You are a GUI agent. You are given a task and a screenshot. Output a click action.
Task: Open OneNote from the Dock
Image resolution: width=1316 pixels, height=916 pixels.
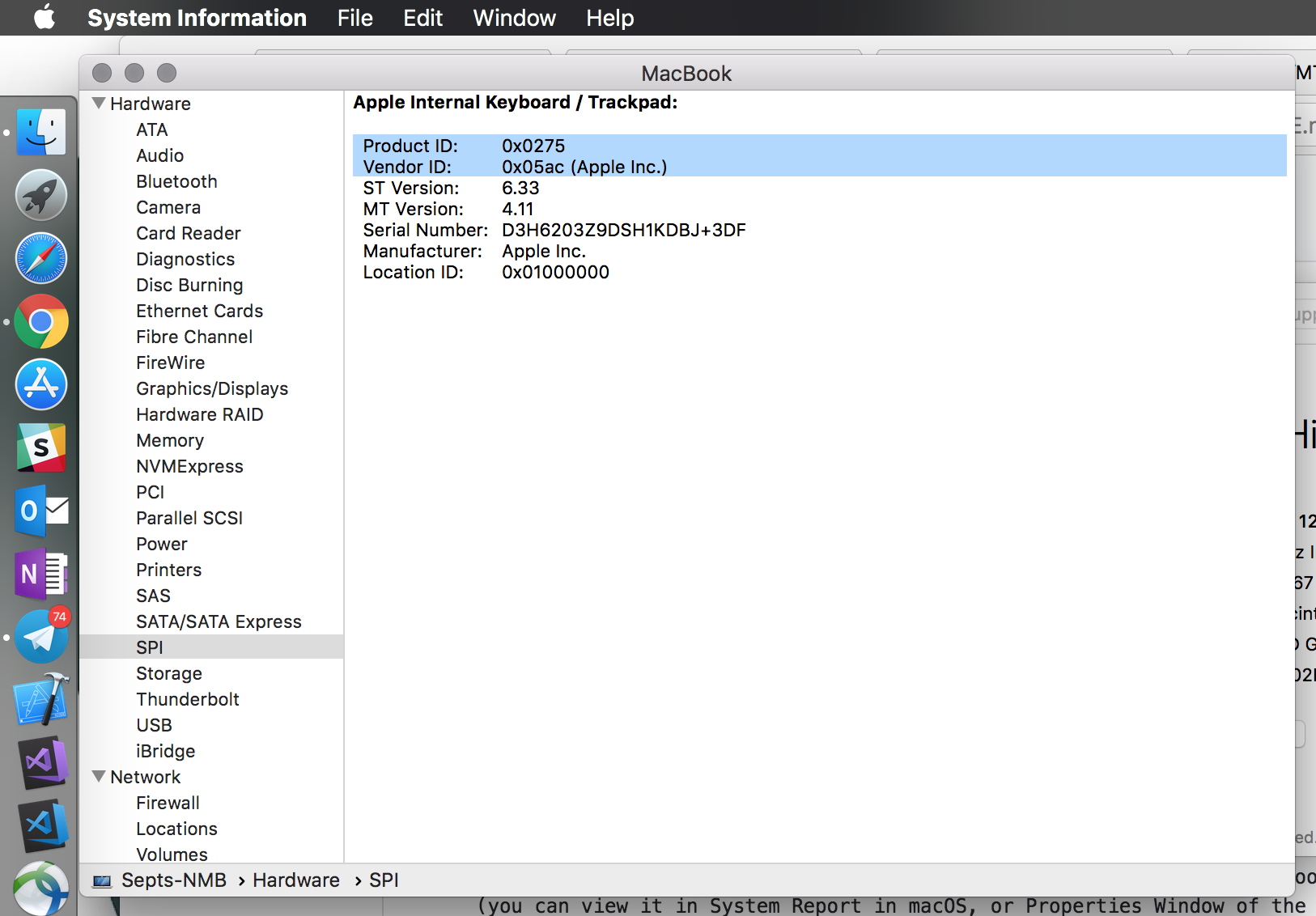[x=41, y=575]
